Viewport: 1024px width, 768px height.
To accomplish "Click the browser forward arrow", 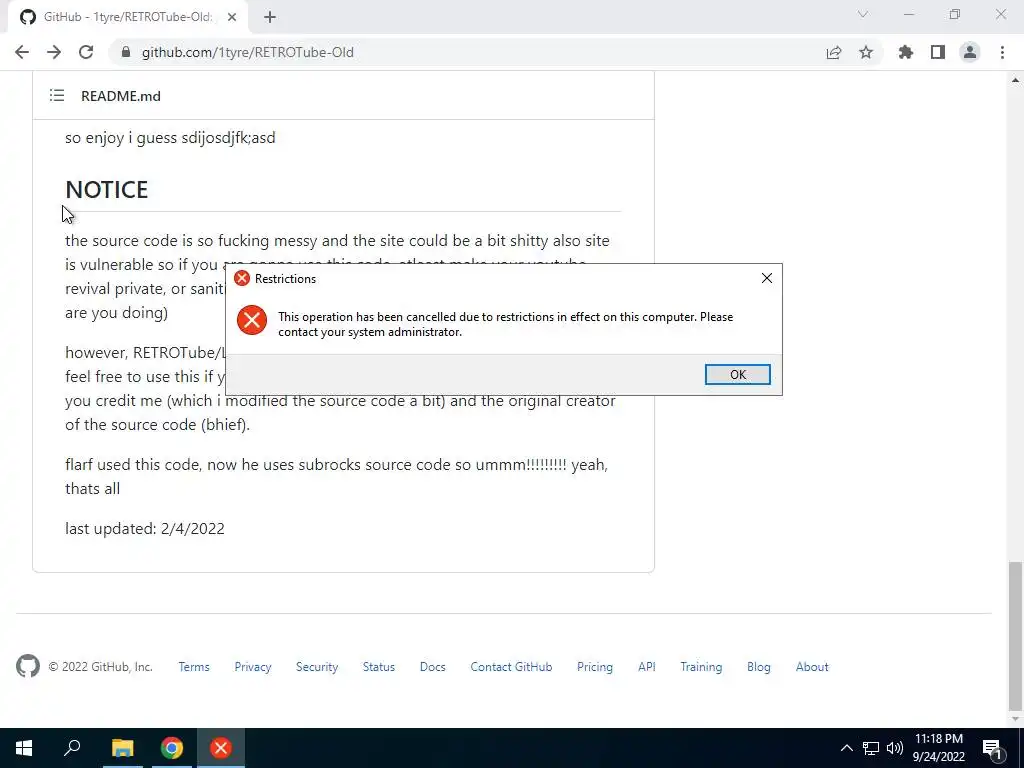I will pos(54,52).
